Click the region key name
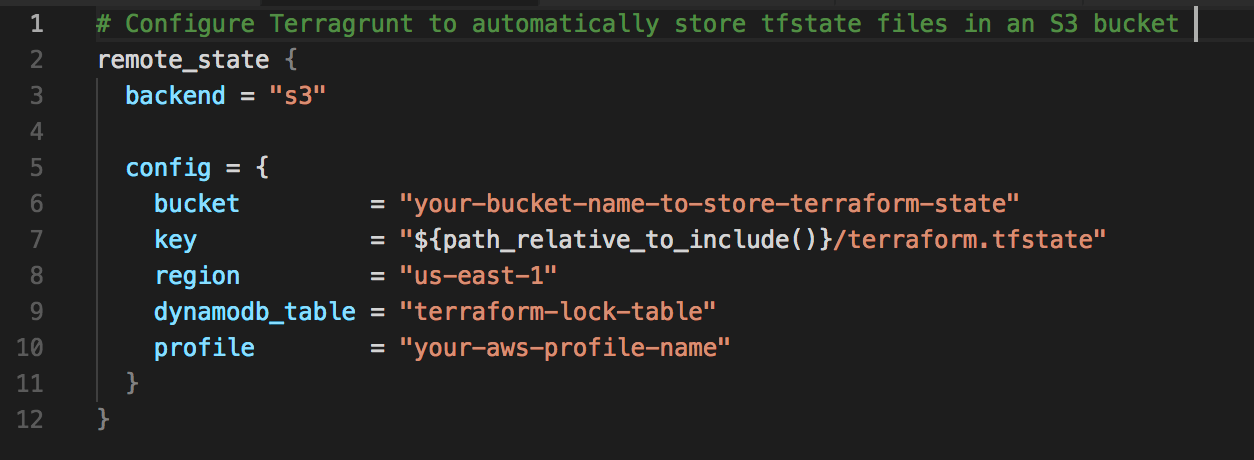This screenshot has height=460, width=1254. coord(197,276)
